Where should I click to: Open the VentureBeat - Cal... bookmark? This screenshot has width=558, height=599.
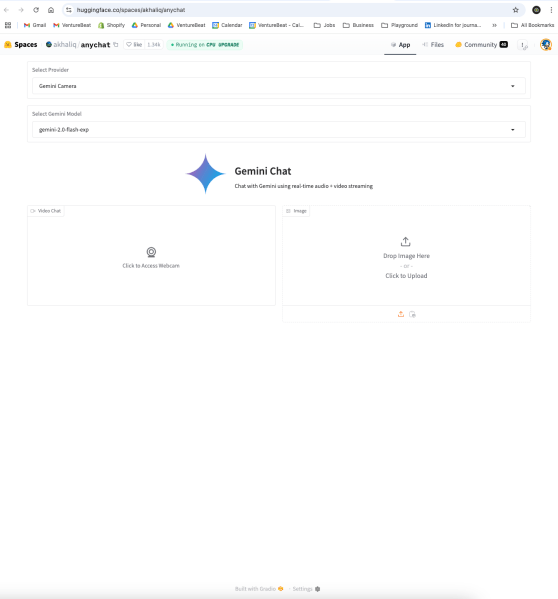tap(277, 25)
